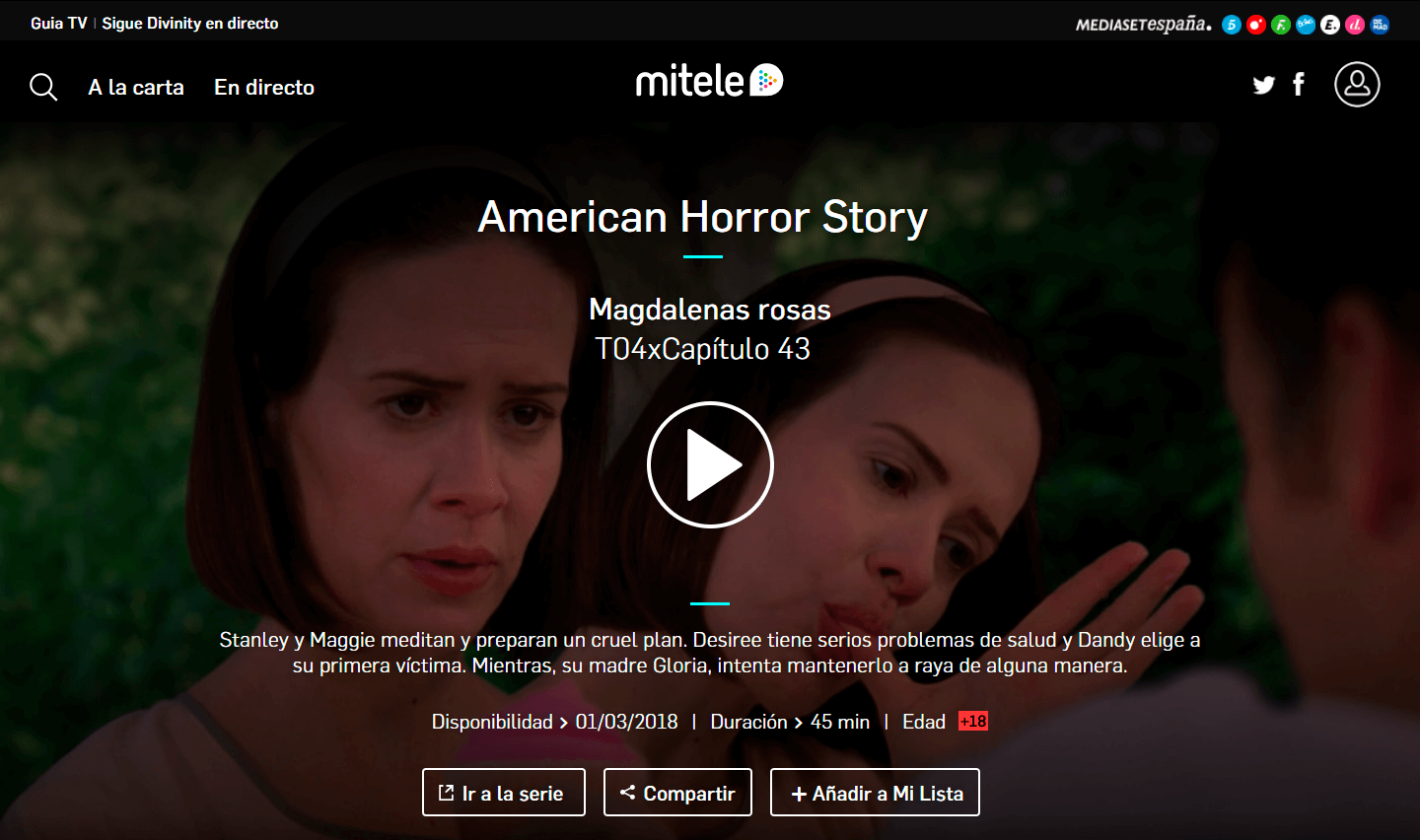This screenshot has width=1420, height=840.
Task: Open the user account profile icon
Action: point(1357,84)
